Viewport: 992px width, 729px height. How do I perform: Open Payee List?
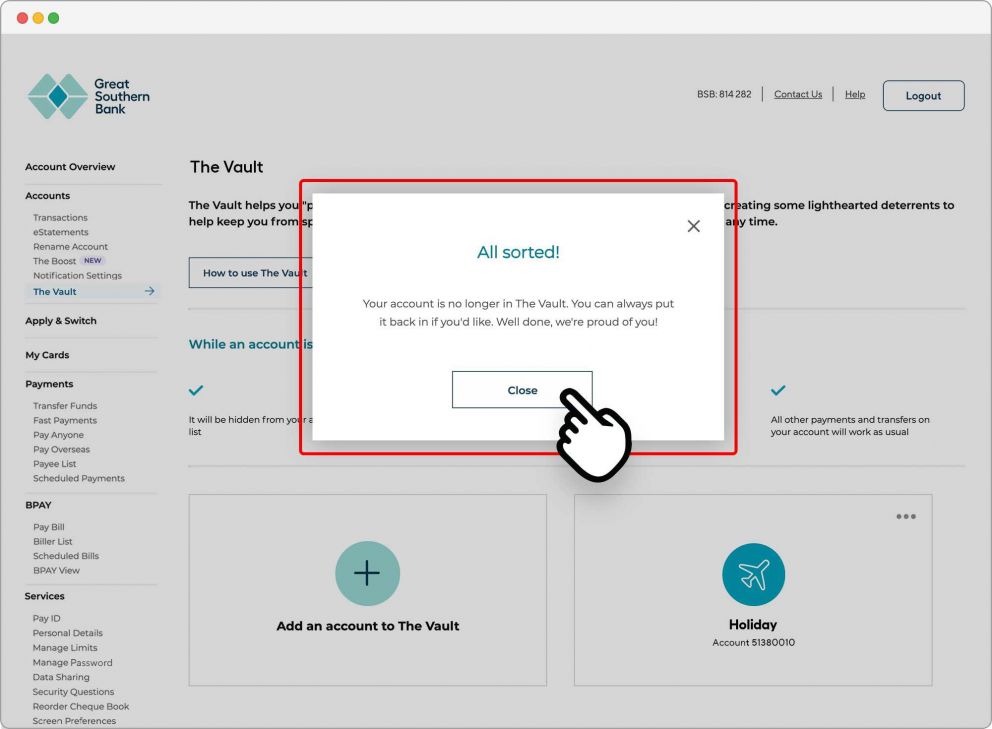point(54,464)
